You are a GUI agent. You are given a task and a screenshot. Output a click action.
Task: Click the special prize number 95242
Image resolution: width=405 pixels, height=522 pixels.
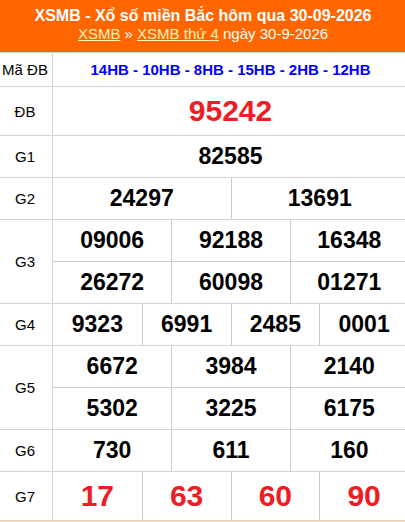(230, 111)
